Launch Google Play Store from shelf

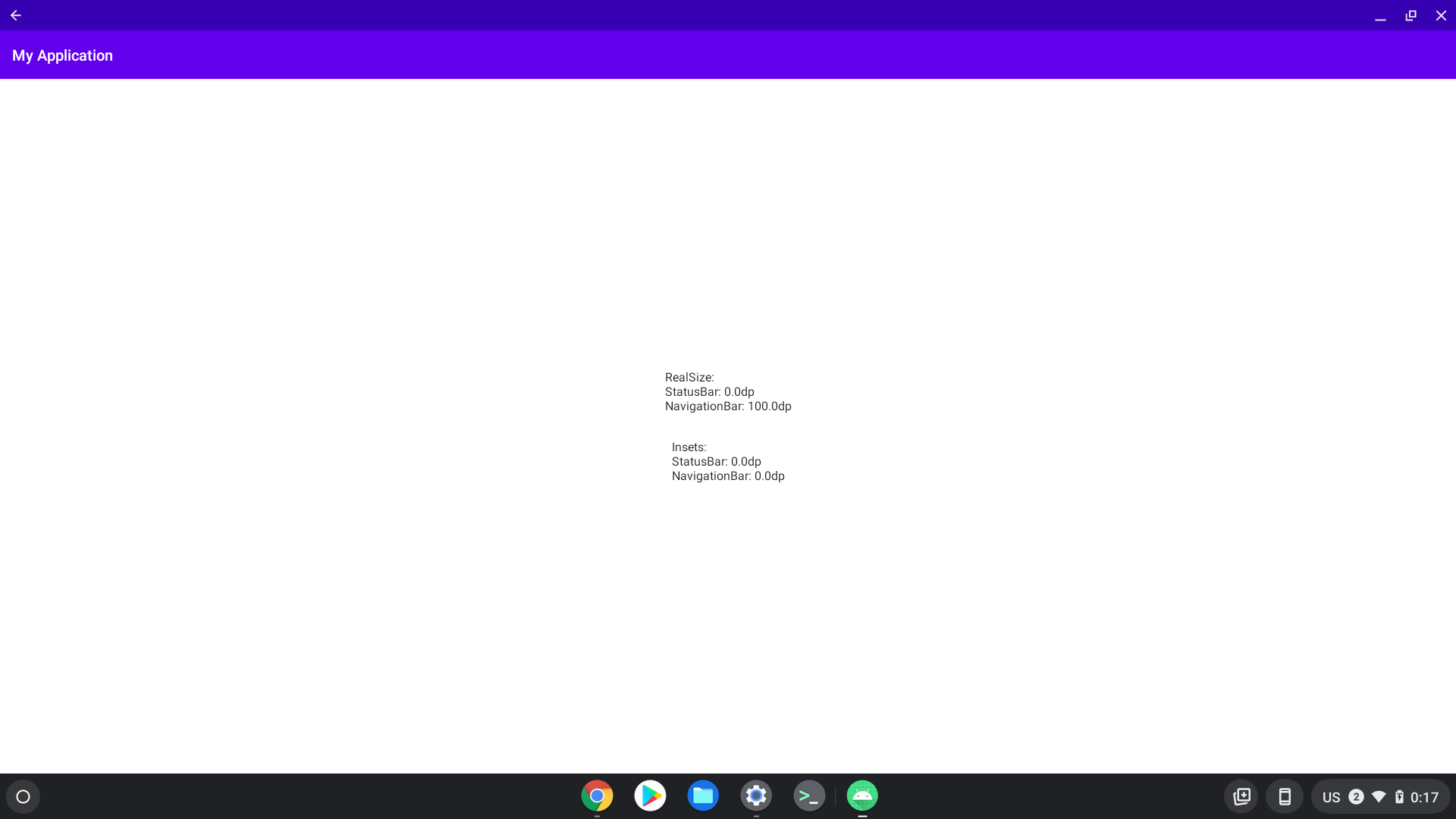[x=650, y=795]
